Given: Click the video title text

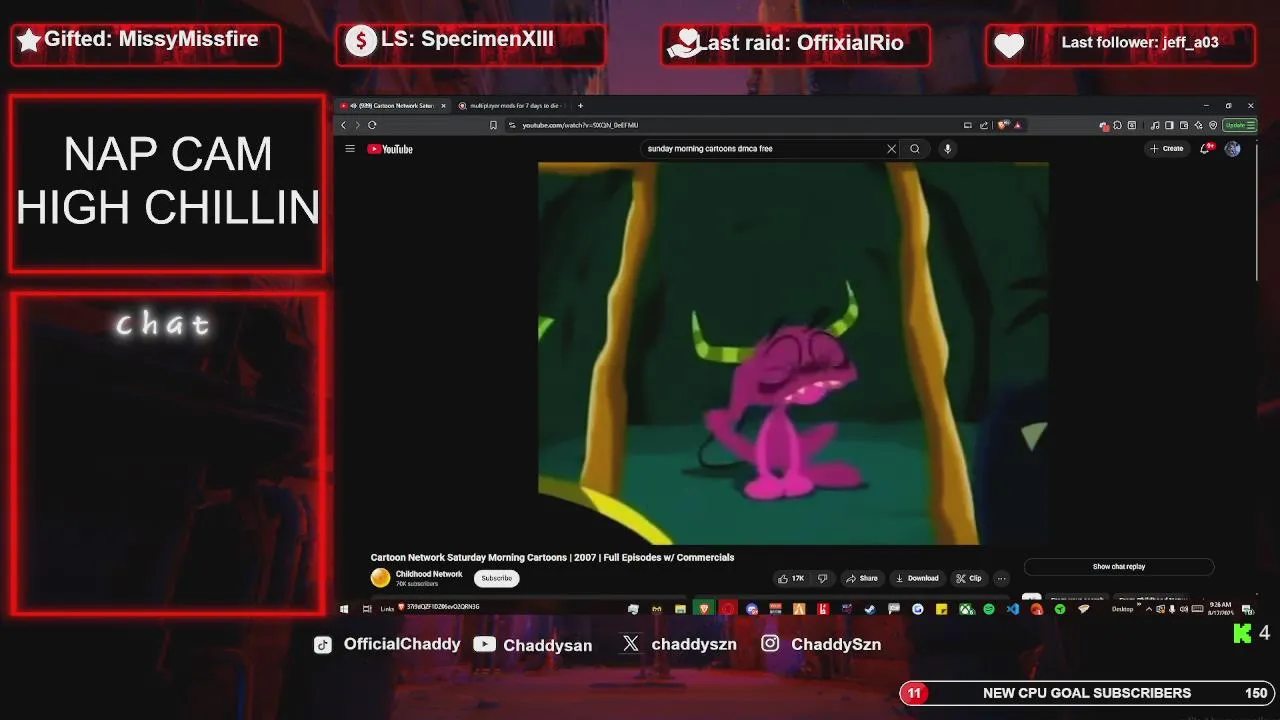Looking at the screenshot, I should 552,557.
